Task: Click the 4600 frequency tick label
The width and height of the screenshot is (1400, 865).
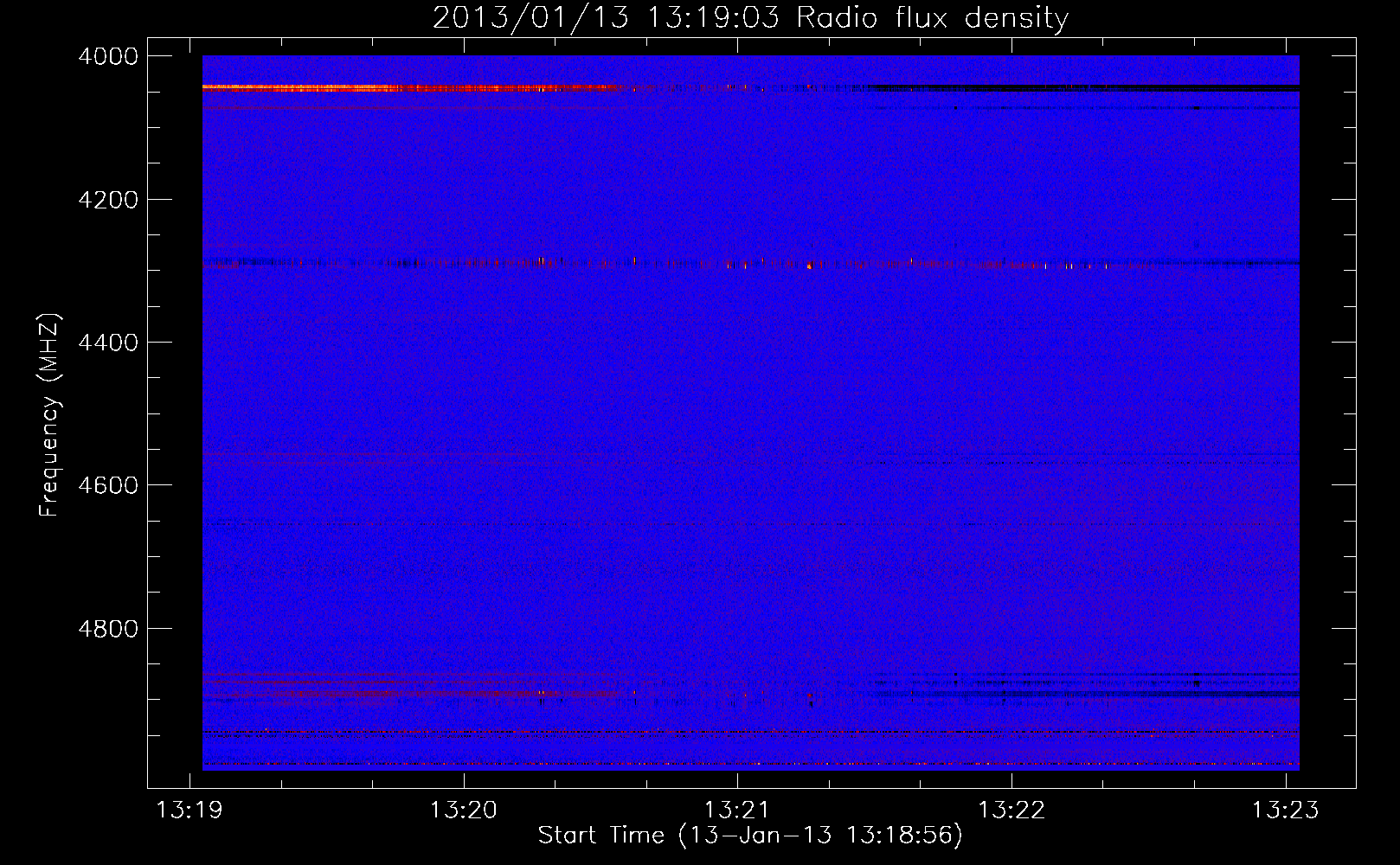Action: [x=107, y=485]
